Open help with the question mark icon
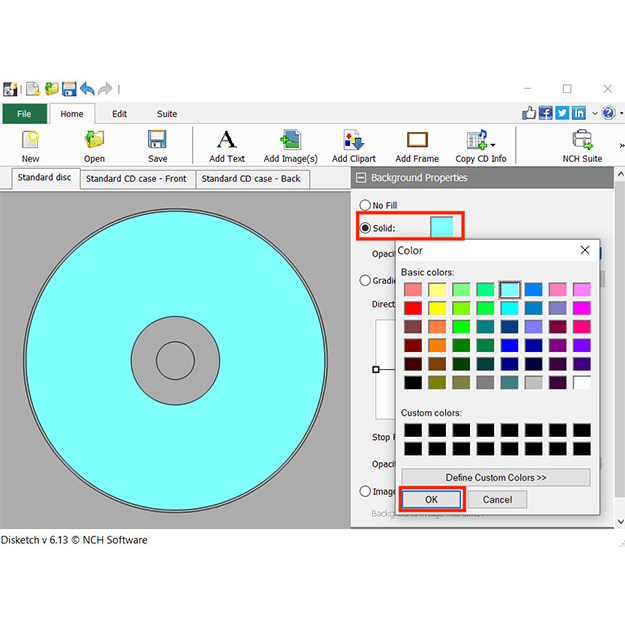 608,113
